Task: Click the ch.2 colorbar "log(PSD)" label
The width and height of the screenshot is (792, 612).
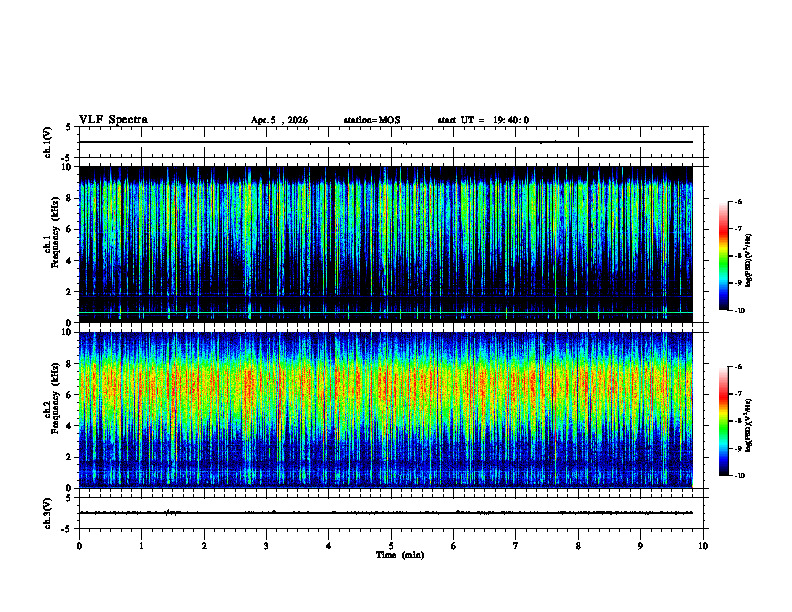Action: tap(749, 425)
